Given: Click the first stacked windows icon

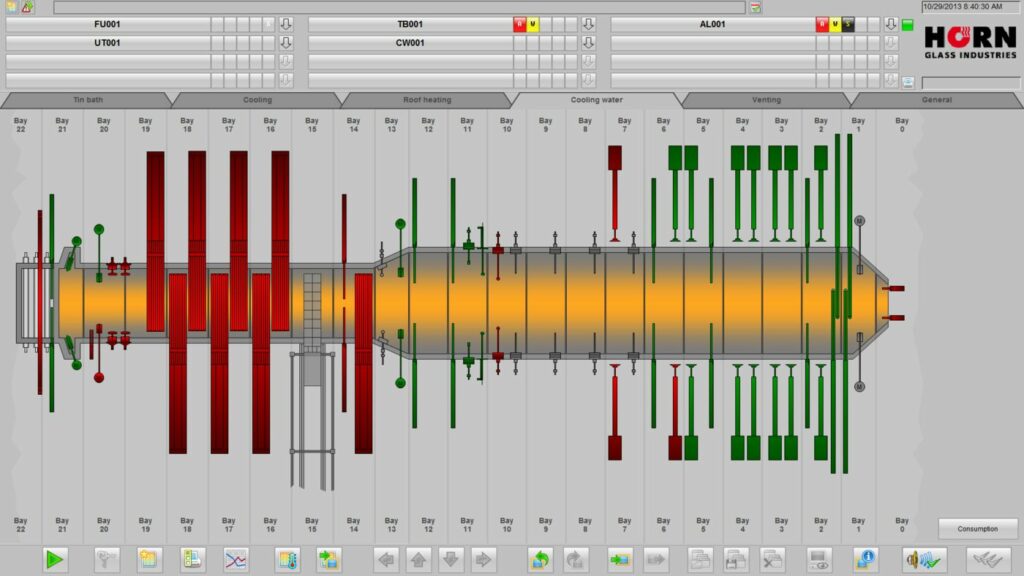Looking at the screenshot, I should coord(701,560).
